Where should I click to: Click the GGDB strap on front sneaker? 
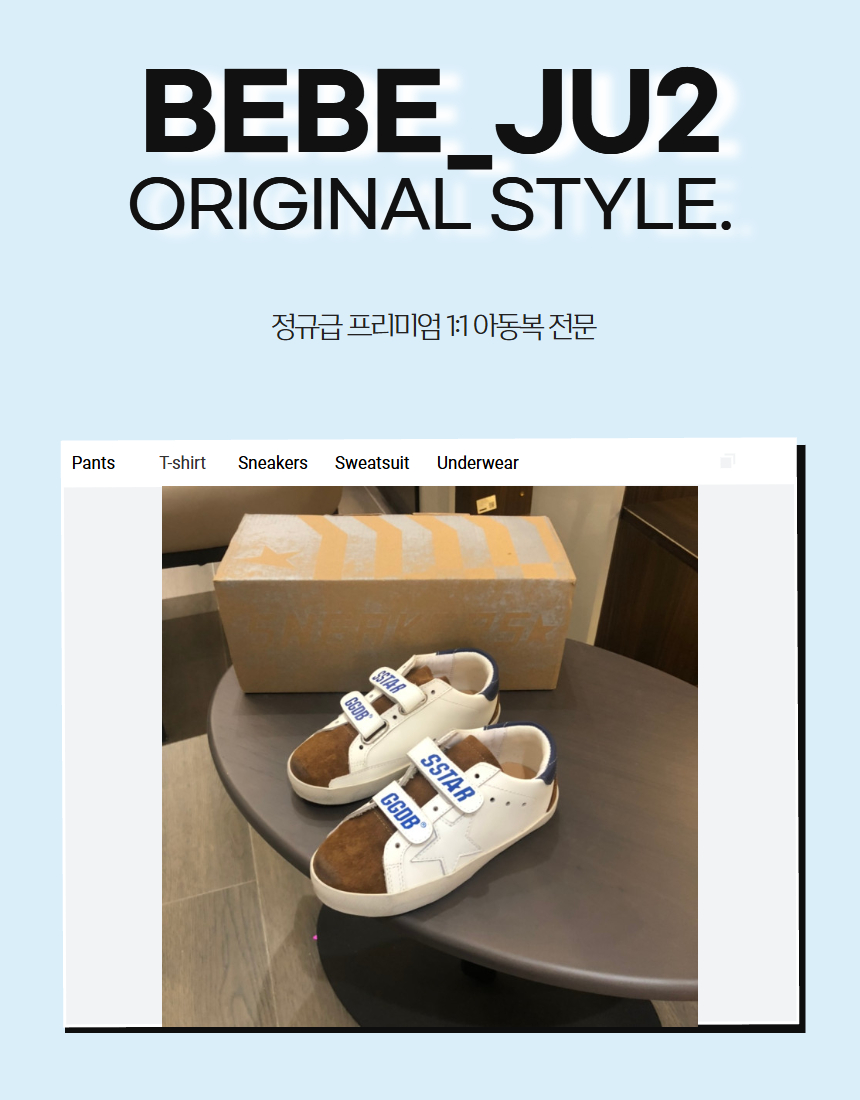click(x=402, y=812)
